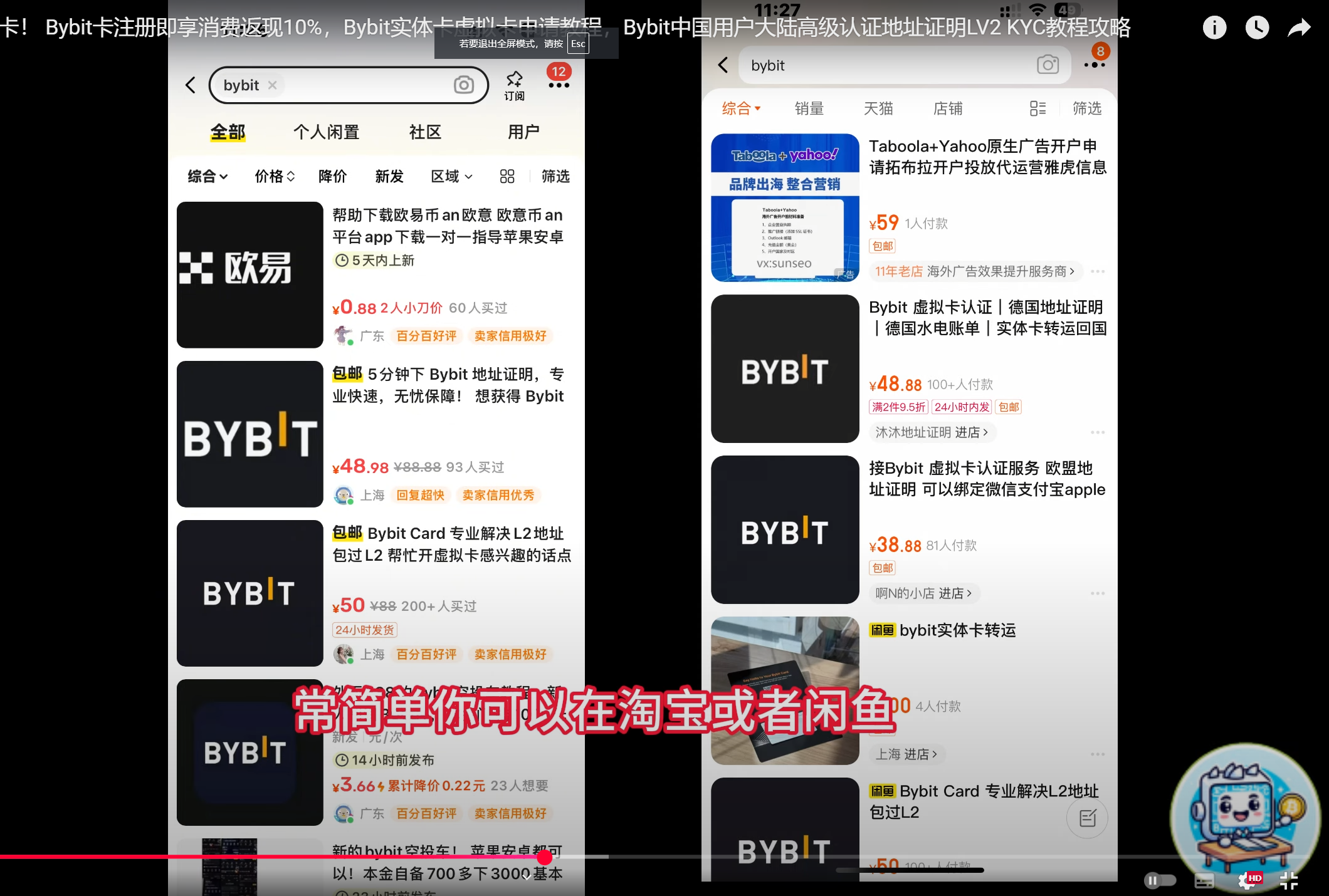Select the 店铺 tab
The height and width of the screenshot is (896, 1329).
(x=948, y=109)
